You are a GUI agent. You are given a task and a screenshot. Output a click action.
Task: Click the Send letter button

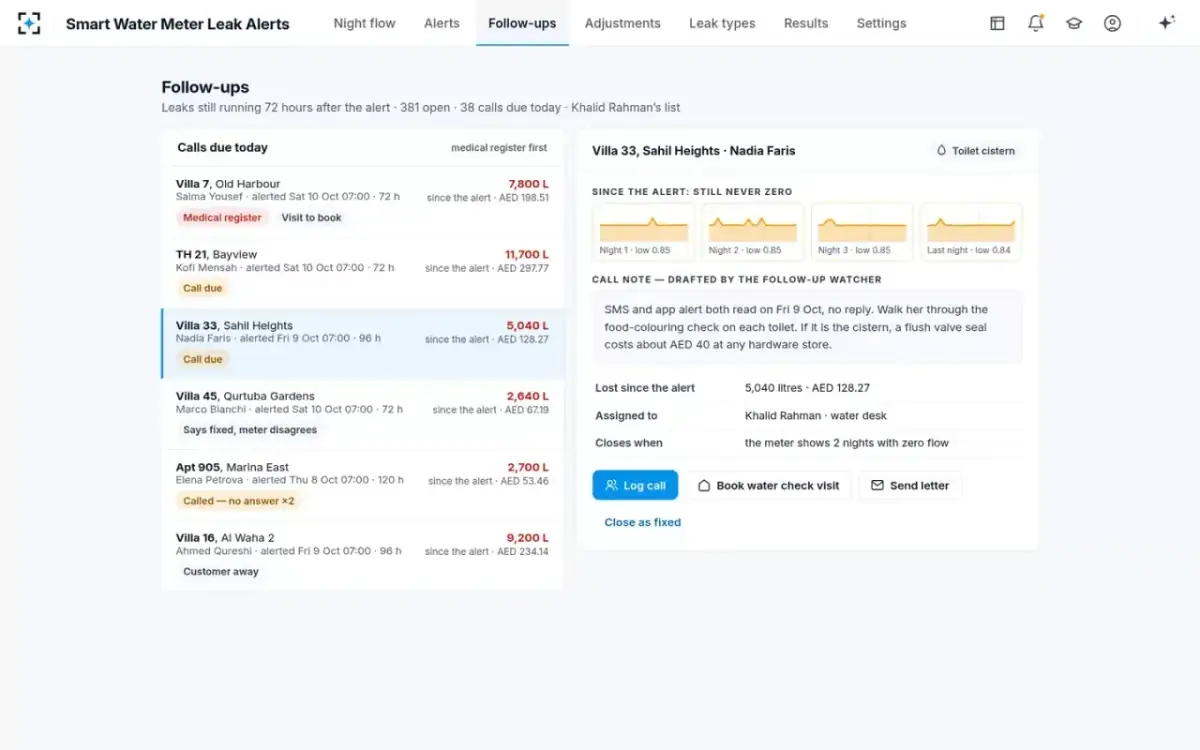(x=910, y=485)
